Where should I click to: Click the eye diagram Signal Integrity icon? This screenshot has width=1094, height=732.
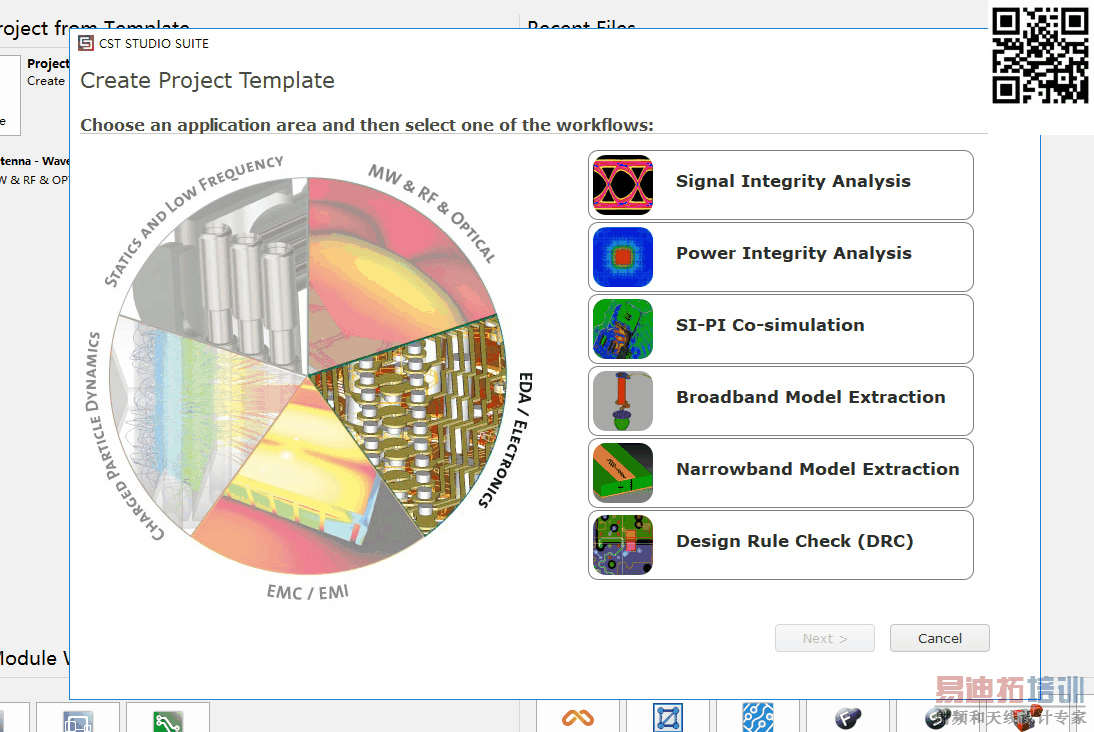[622, 185]
